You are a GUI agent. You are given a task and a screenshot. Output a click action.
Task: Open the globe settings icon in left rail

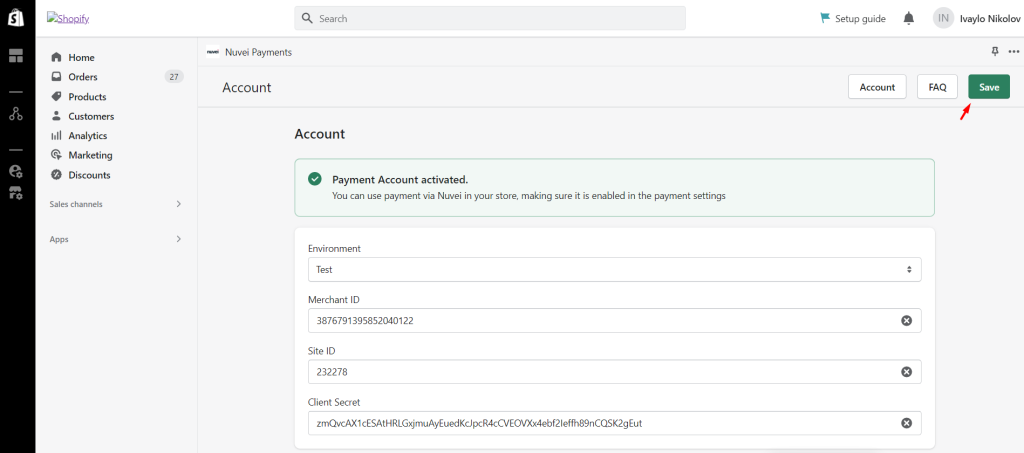16,172
